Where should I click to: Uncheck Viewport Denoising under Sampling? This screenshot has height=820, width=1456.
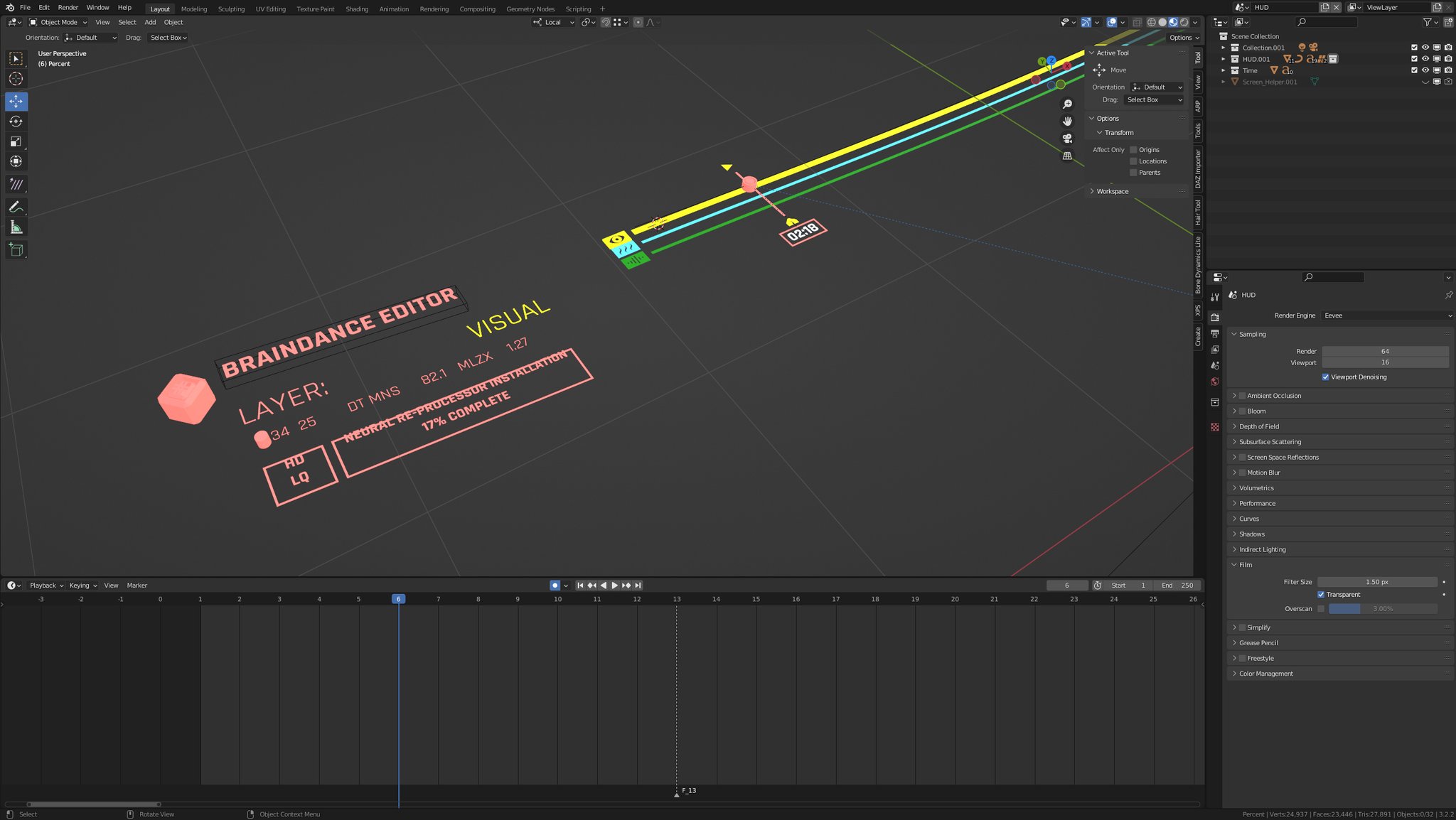[x=1325, y=377]
